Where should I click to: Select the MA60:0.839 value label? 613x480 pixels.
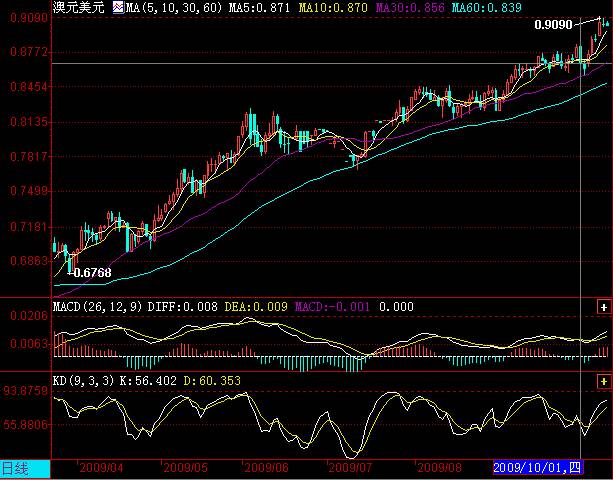(x=487, y=7)
